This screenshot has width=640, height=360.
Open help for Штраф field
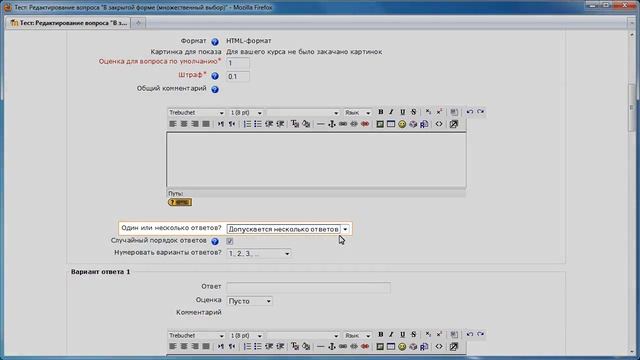pyautogui.click(x=215, y=76)
